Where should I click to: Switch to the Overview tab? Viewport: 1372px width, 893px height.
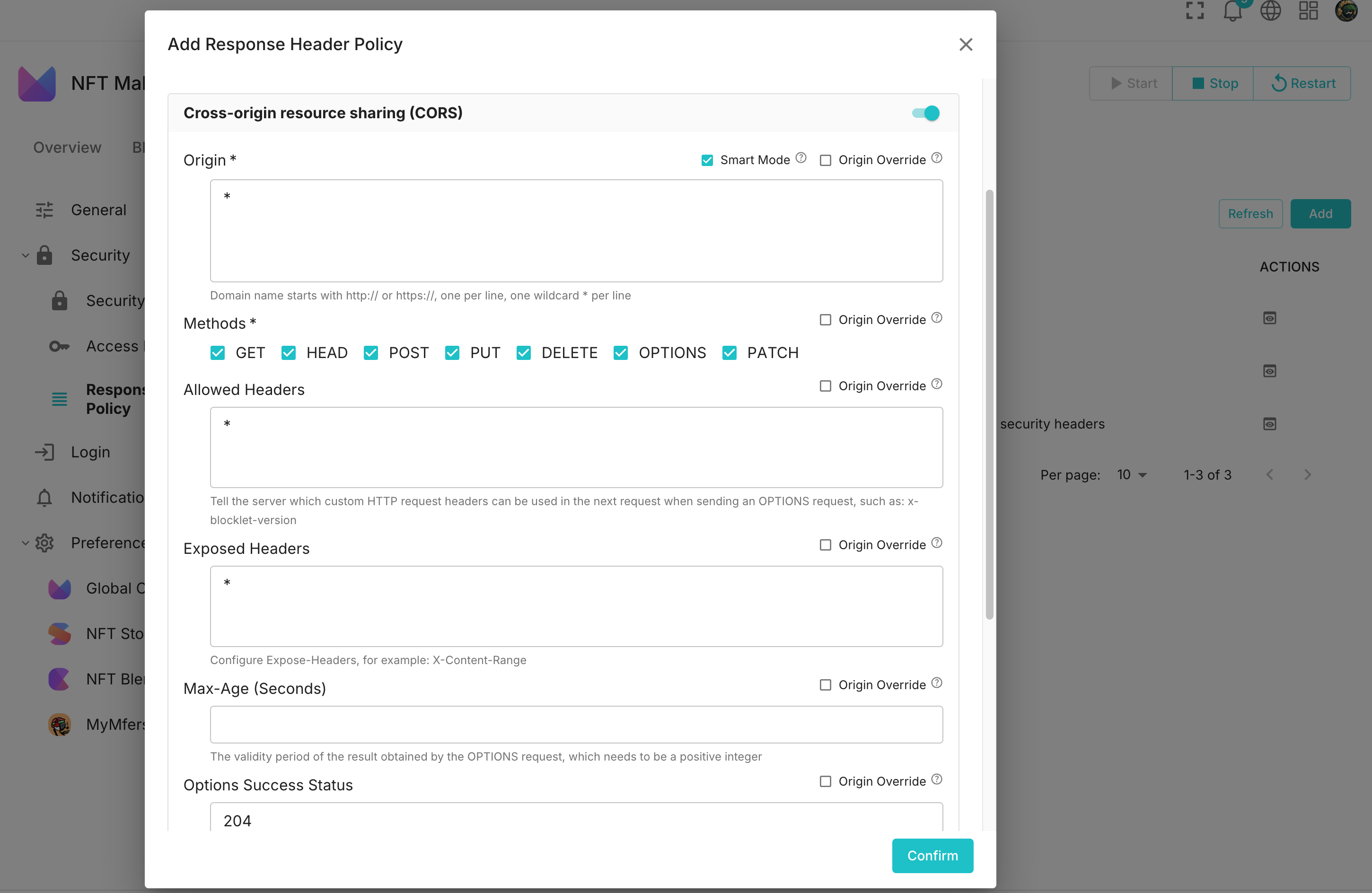pos(67,148)
